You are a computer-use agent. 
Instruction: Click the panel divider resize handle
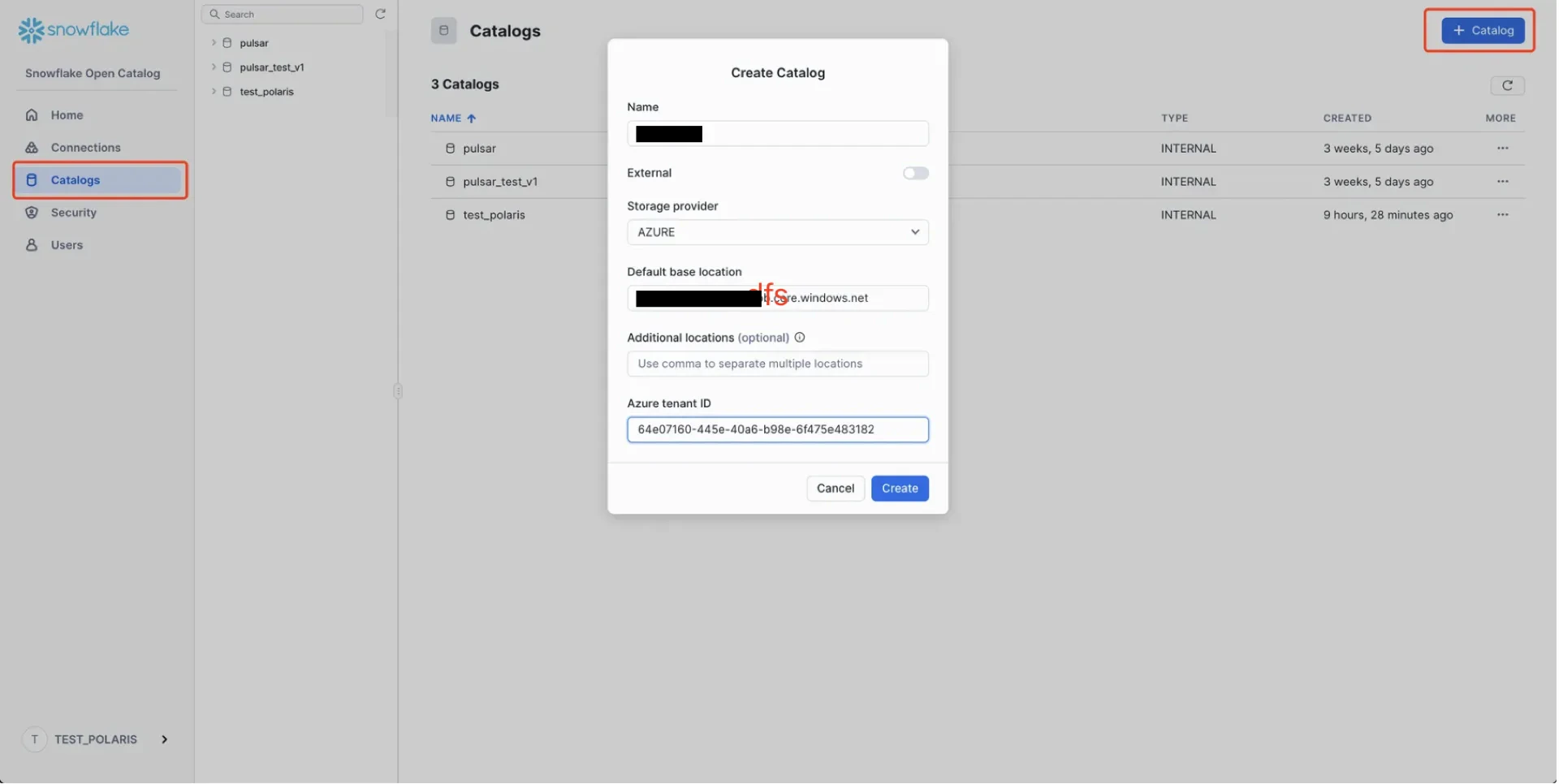[x=398, y=391]
